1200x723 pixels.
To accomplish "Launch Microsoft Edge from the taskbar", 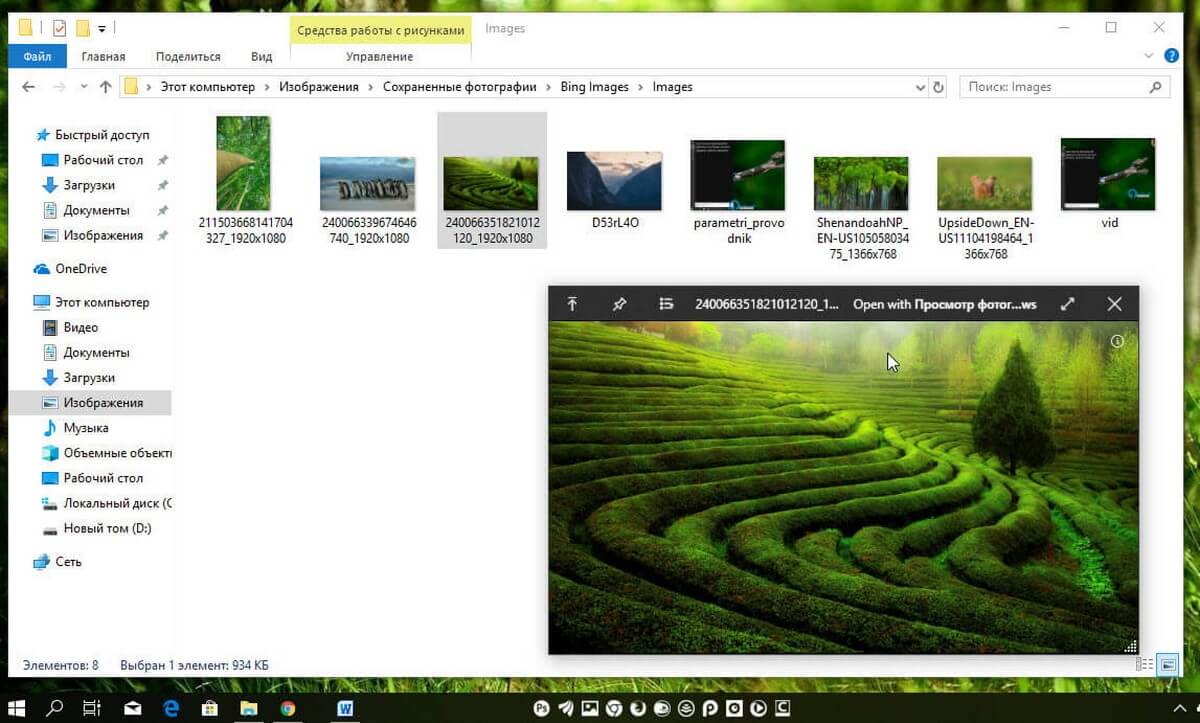I will coord(171,708).
